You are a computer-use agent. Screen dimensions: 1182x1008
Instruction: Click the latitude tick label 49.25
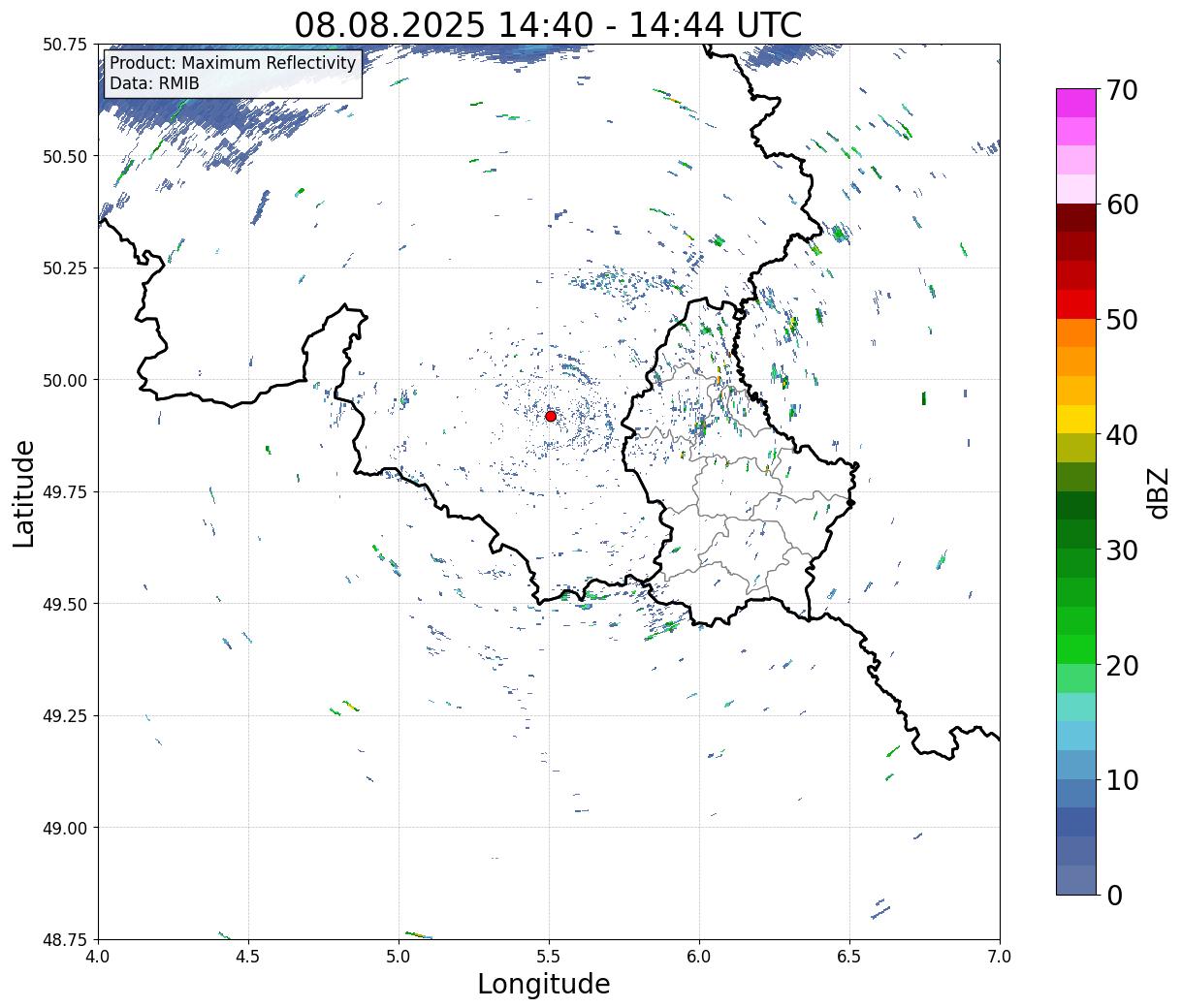(x=65, y=715)
